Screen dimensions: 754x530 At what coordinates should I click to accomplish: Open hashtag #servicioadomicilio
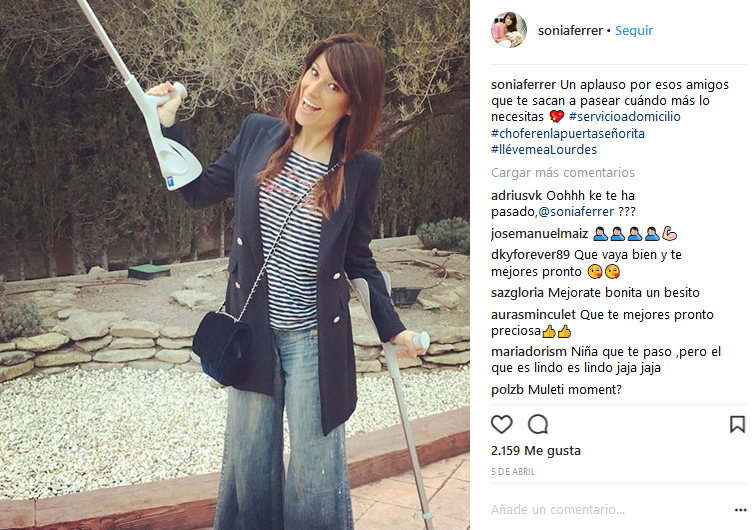tap(625, 116)
